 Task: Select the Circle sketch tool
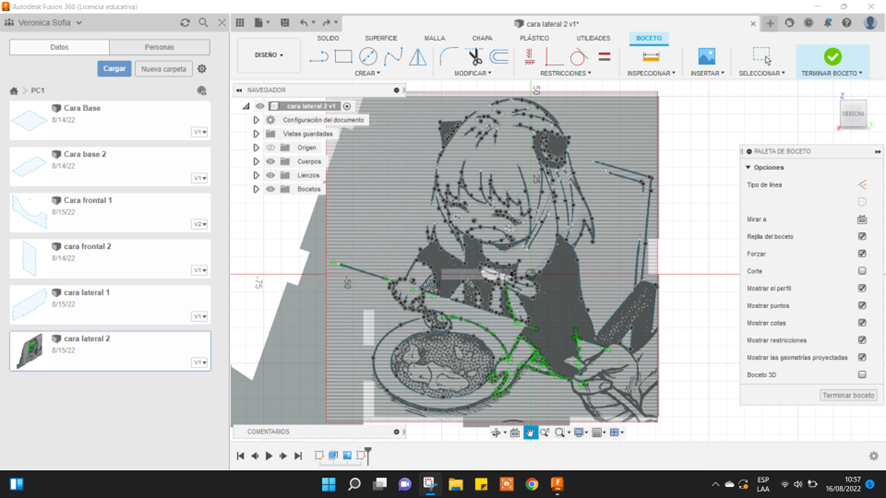(368, 57)
